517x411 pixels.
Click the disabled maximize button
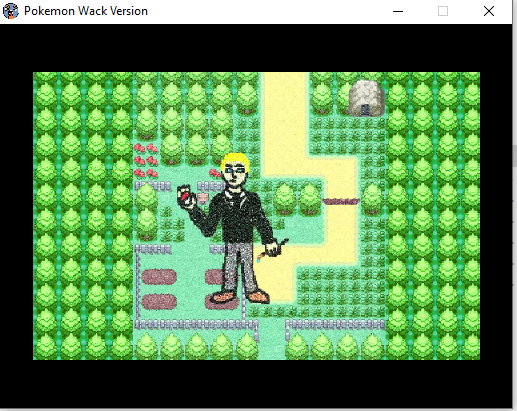[443, 11]
